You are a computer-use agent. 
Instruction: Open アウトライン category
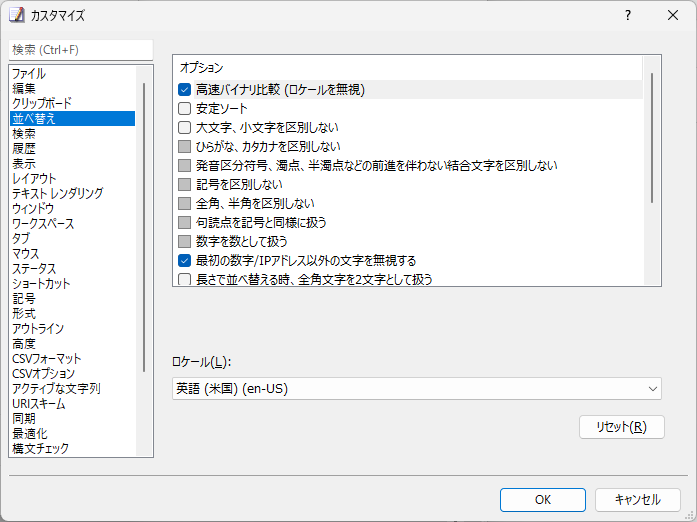click(72, 329)
